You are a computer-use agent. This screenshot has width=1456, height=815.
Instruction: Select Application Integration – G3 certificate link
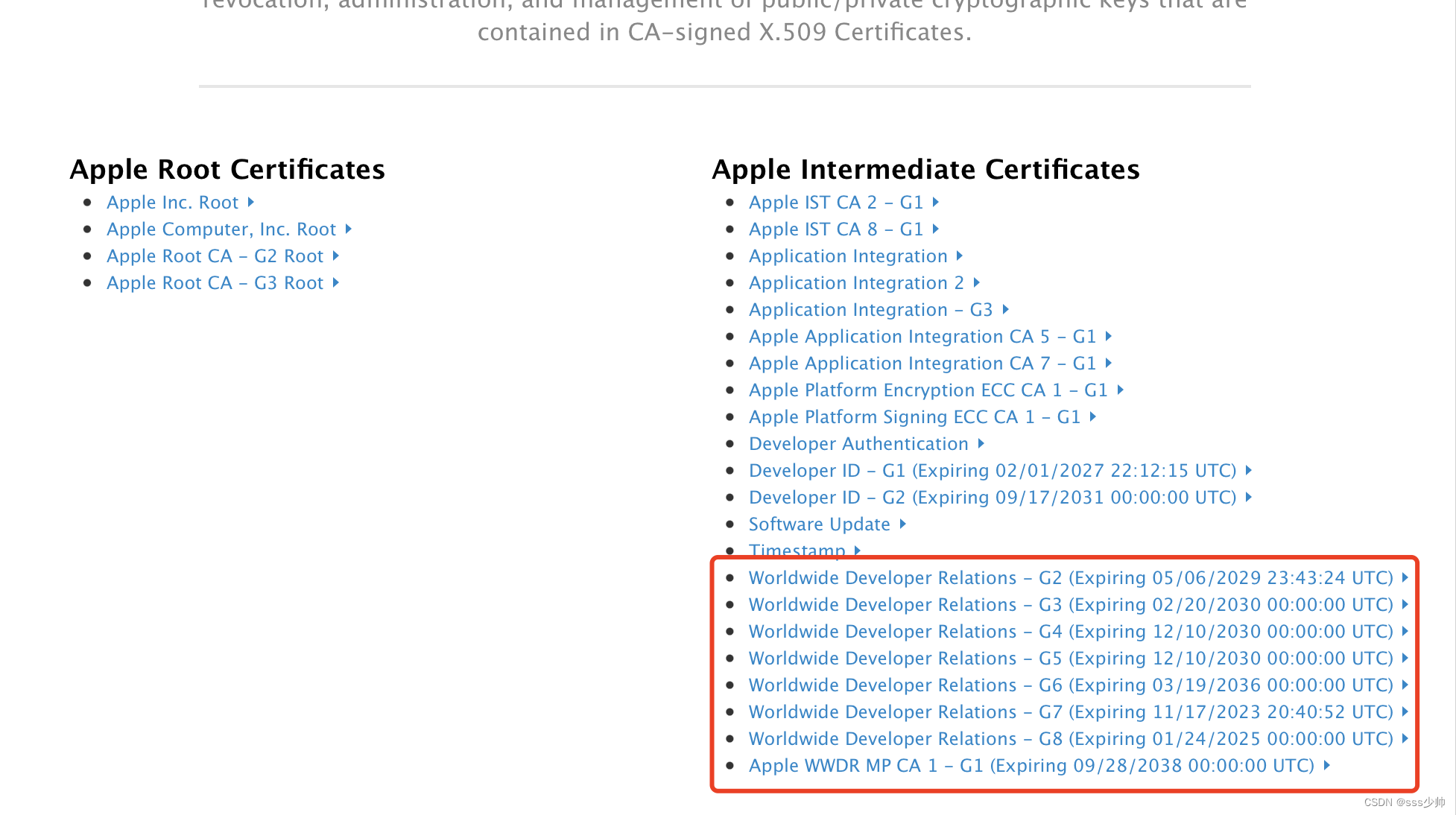click(870, 310)
